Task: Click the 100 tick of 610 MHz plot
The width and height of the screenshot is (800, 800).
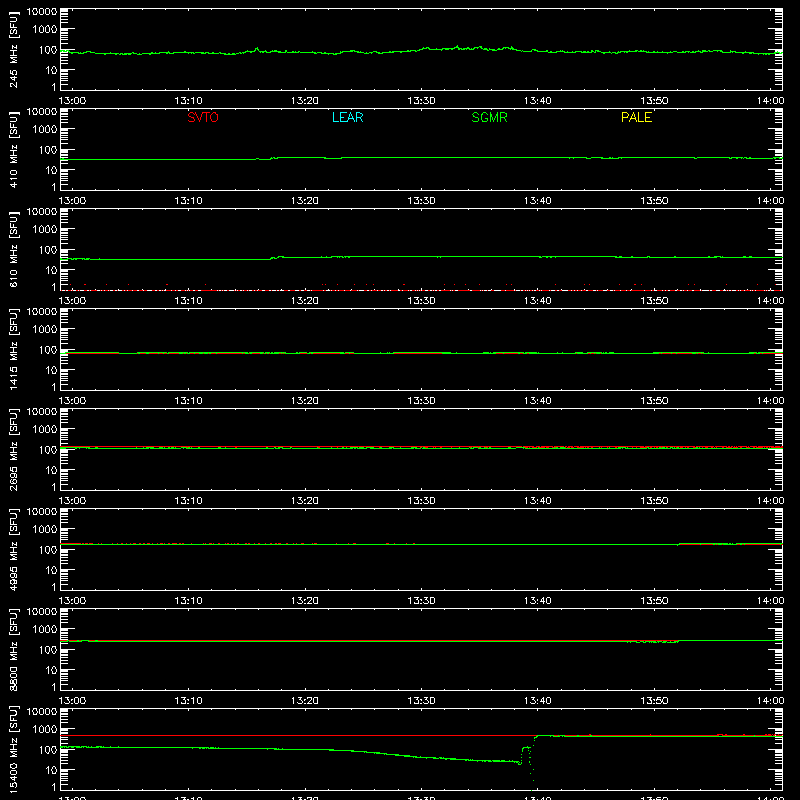Action: [x=48, y=250]
